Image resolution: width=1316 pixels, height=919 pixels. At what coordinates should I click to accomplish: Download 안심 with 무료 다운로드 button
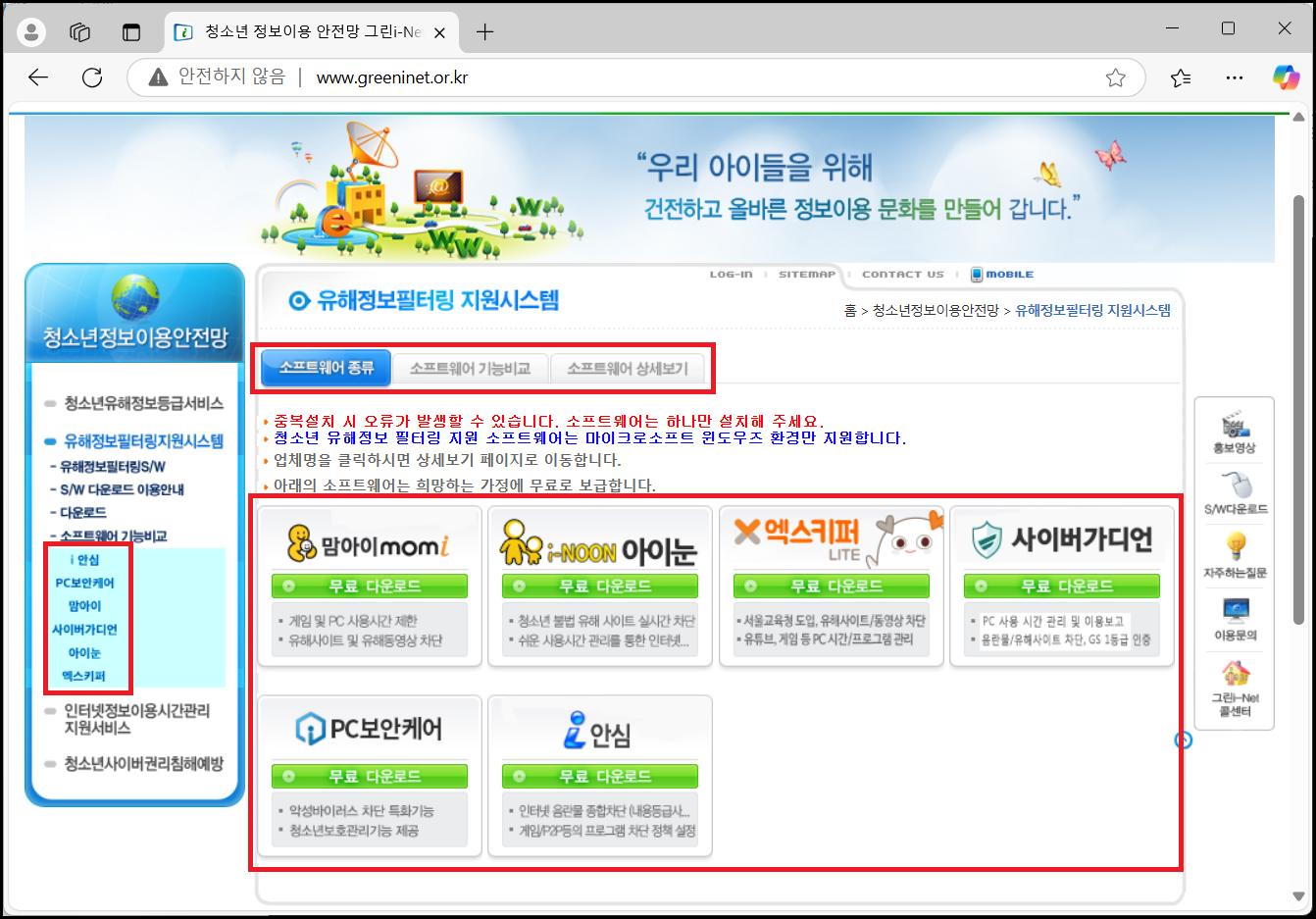pos(600,777)
